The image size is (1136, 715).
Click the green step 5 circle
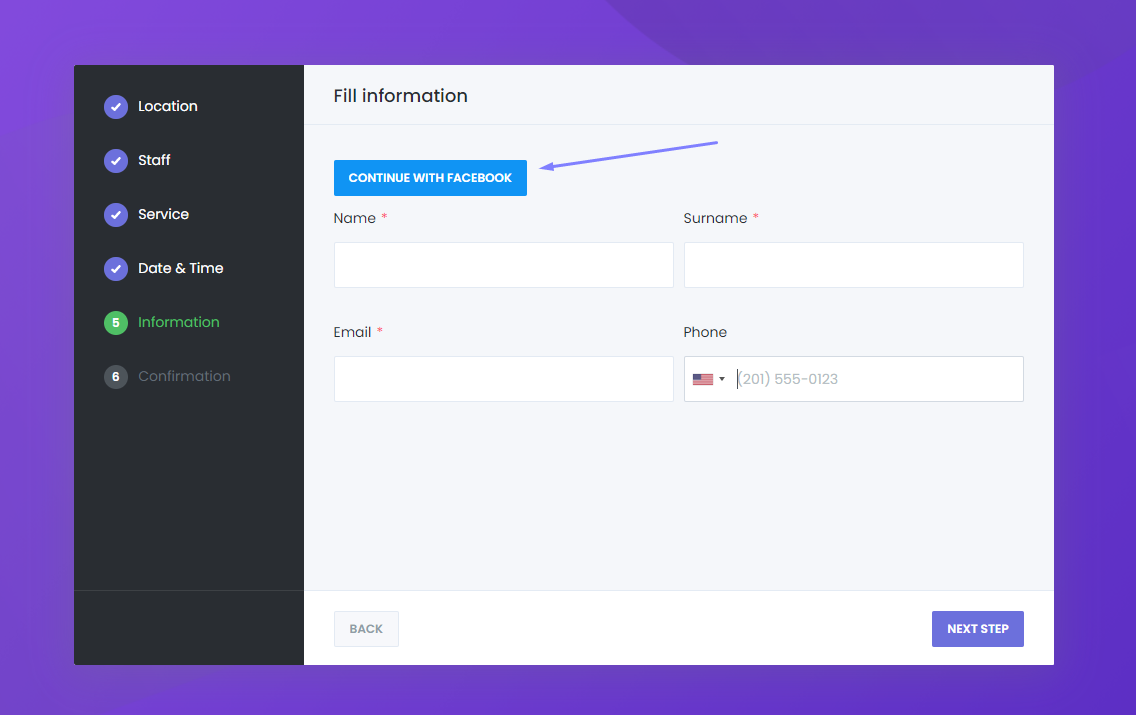click(x=116, y=322)
